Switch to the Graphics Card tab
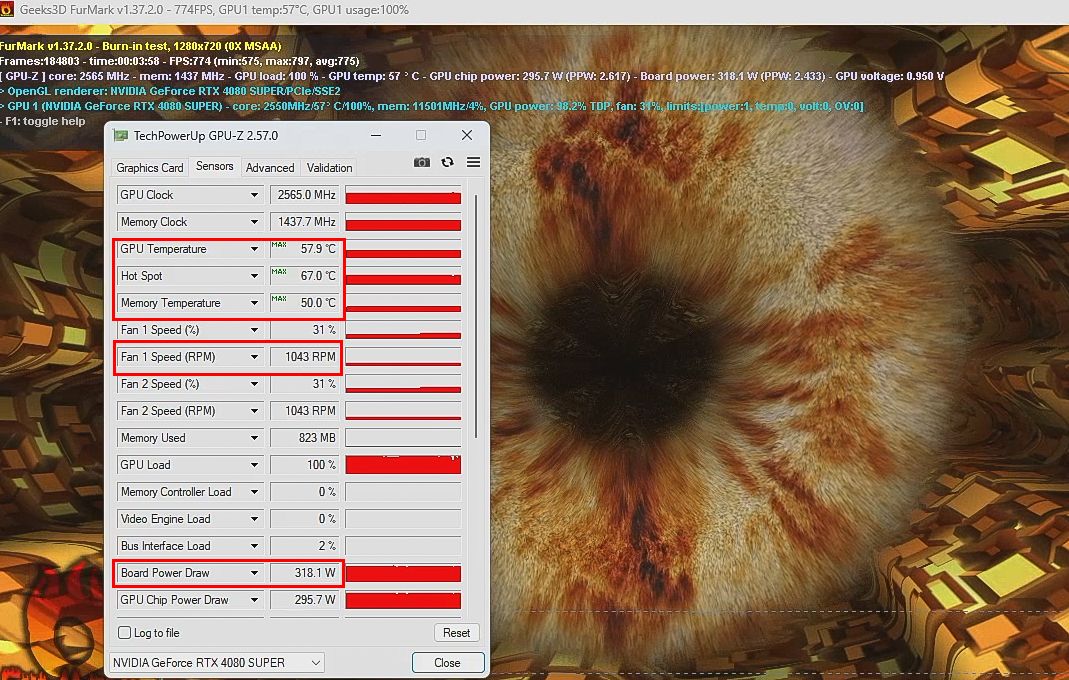1069x680 pixels. [x=149, y=168]
